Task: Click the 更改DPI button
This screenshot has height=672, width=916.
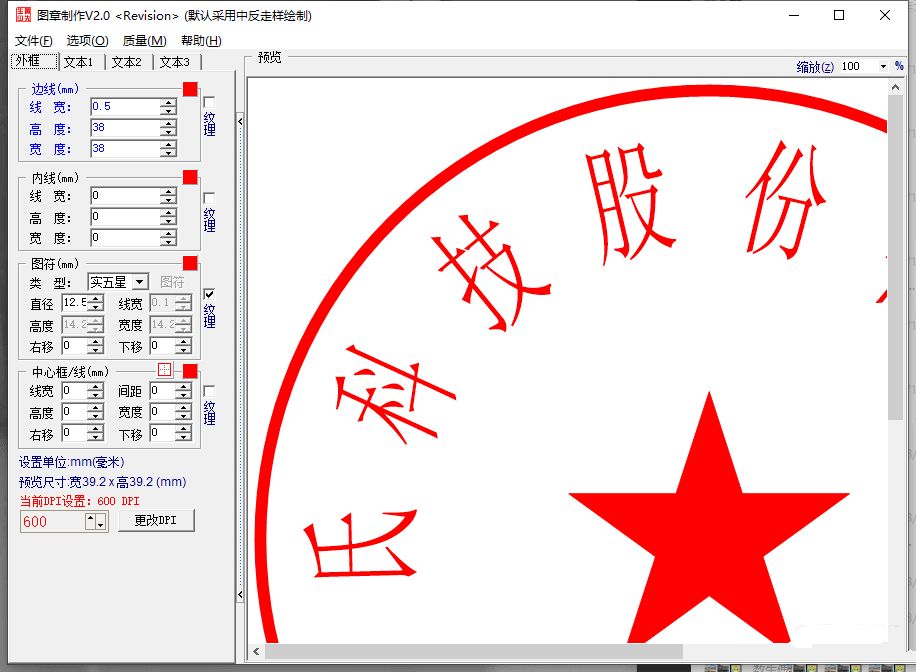Action: coord(157,521)
